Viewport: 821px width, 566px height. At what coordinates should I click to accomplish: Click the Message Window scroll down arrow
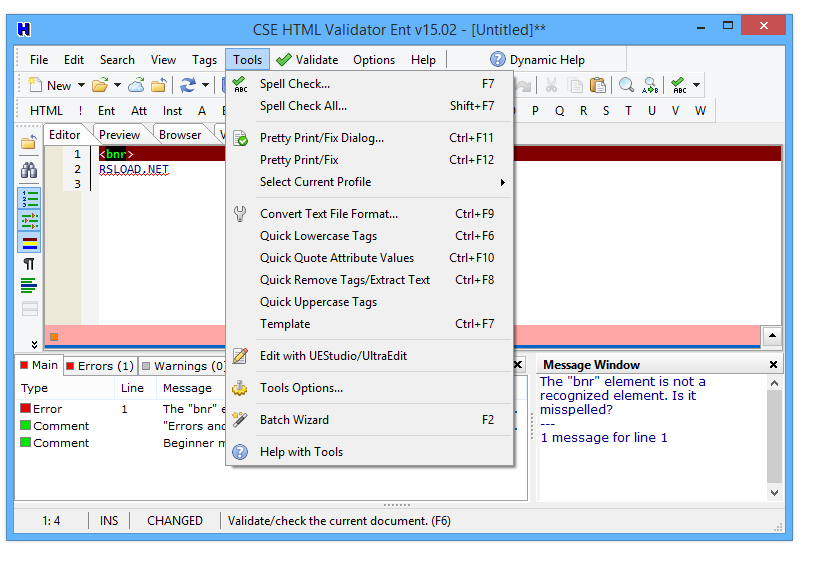(x=774, y=492)
